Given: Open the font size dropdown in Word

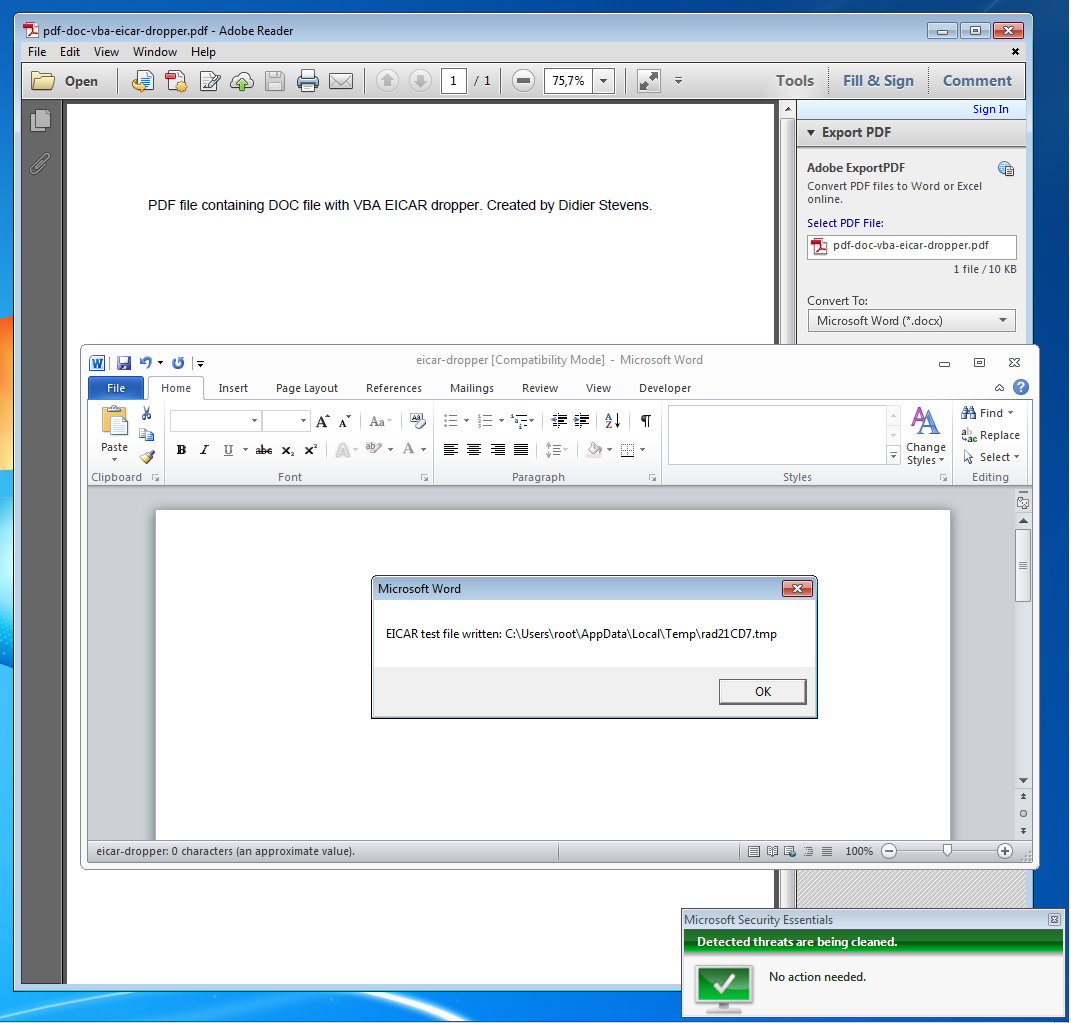Looking at the screenshot, I should (303, 421).
